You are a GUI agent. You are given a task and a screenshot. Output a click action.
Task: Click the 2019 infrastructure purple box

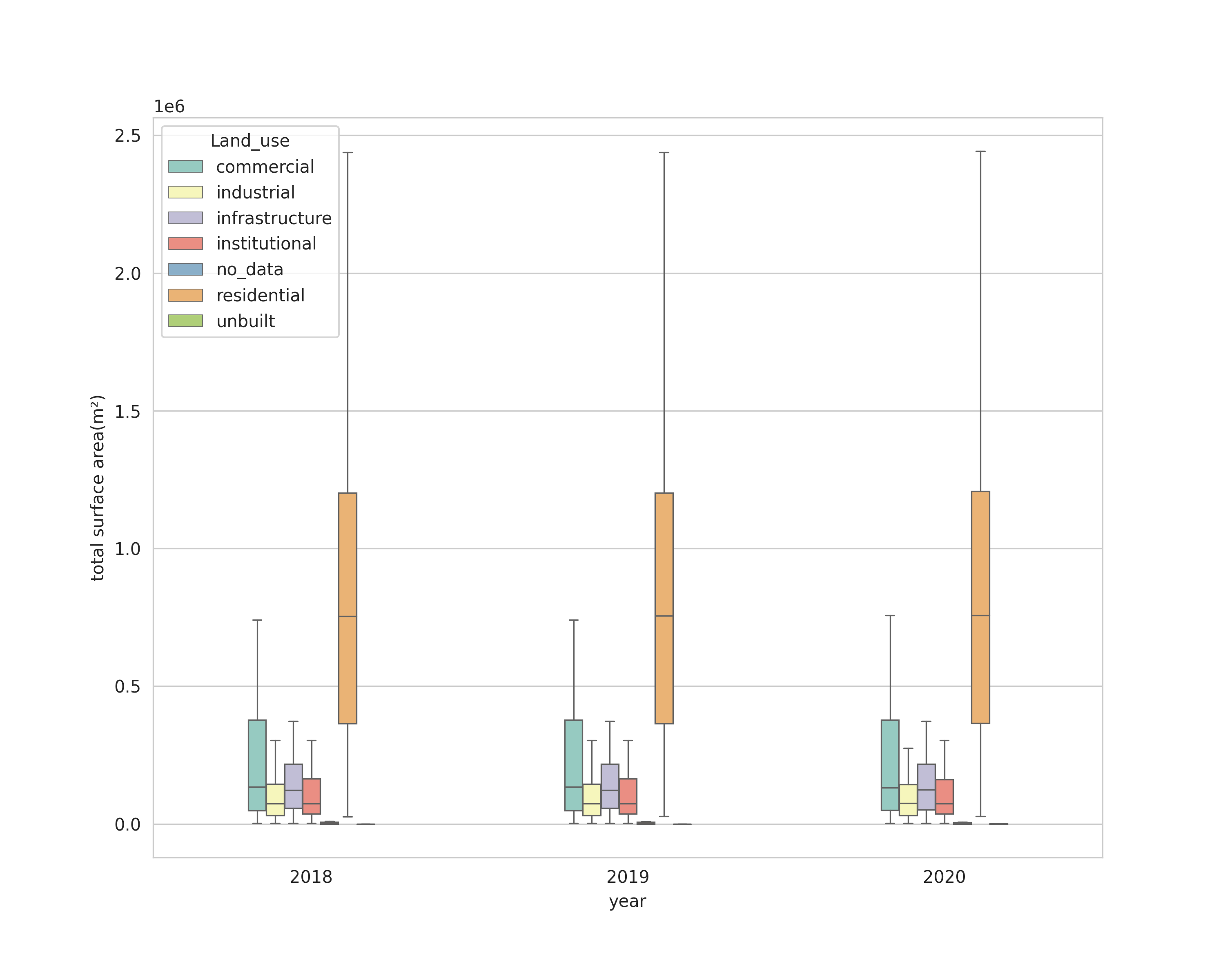point(610,777)
